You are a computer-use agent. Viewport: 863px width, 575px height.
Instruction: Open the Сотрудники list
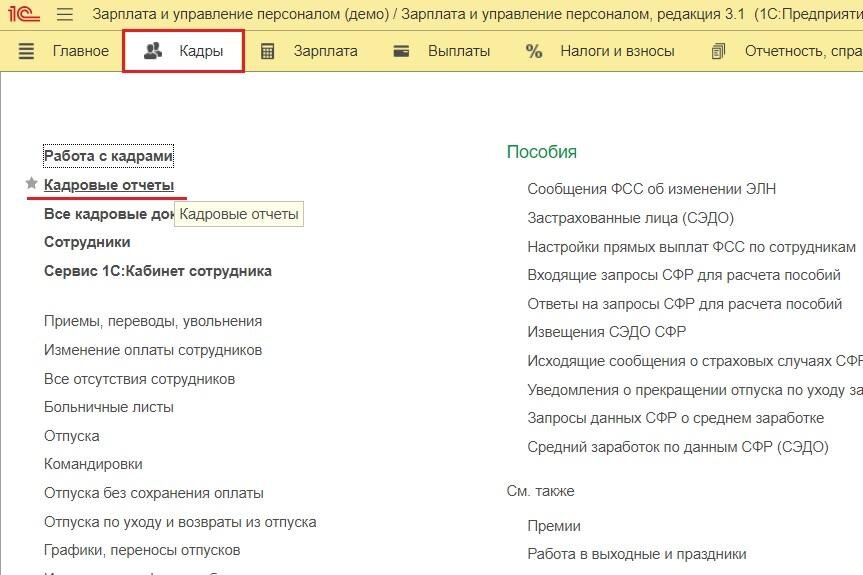coord(87,242)
